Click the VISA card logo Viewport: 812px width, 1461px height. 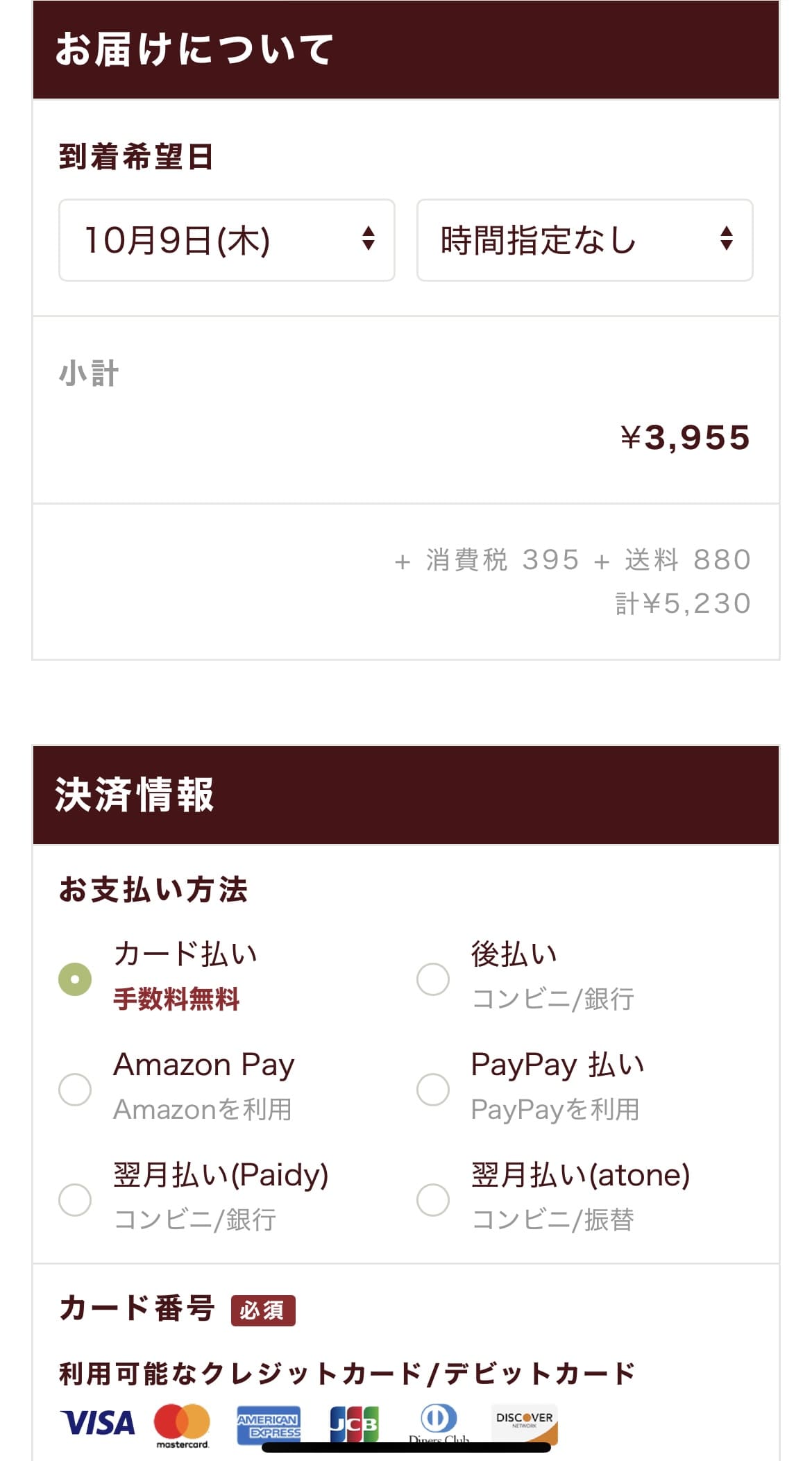(97, 1423)
